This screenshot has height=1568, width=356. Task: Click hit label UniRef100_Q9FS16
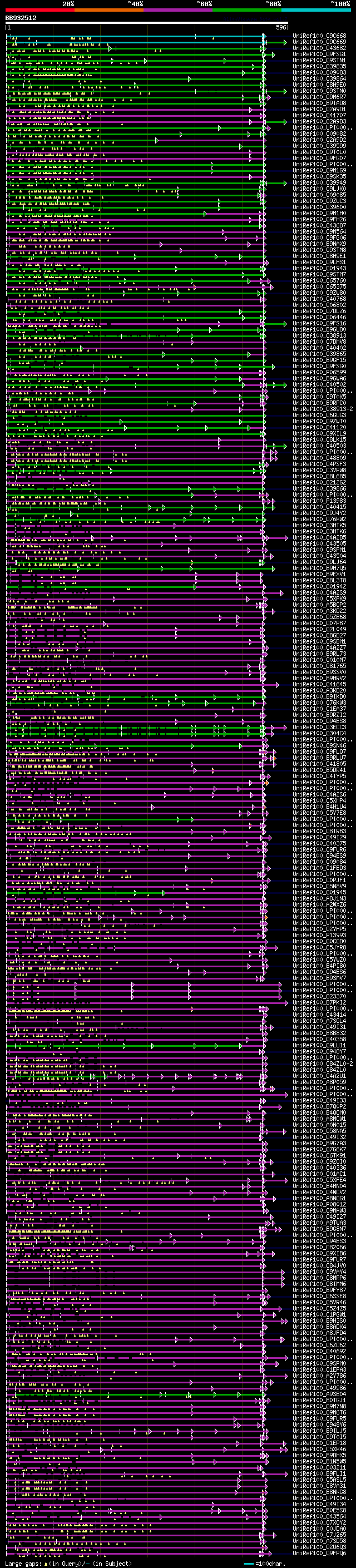pyautogui.click(x=319, y=323)
